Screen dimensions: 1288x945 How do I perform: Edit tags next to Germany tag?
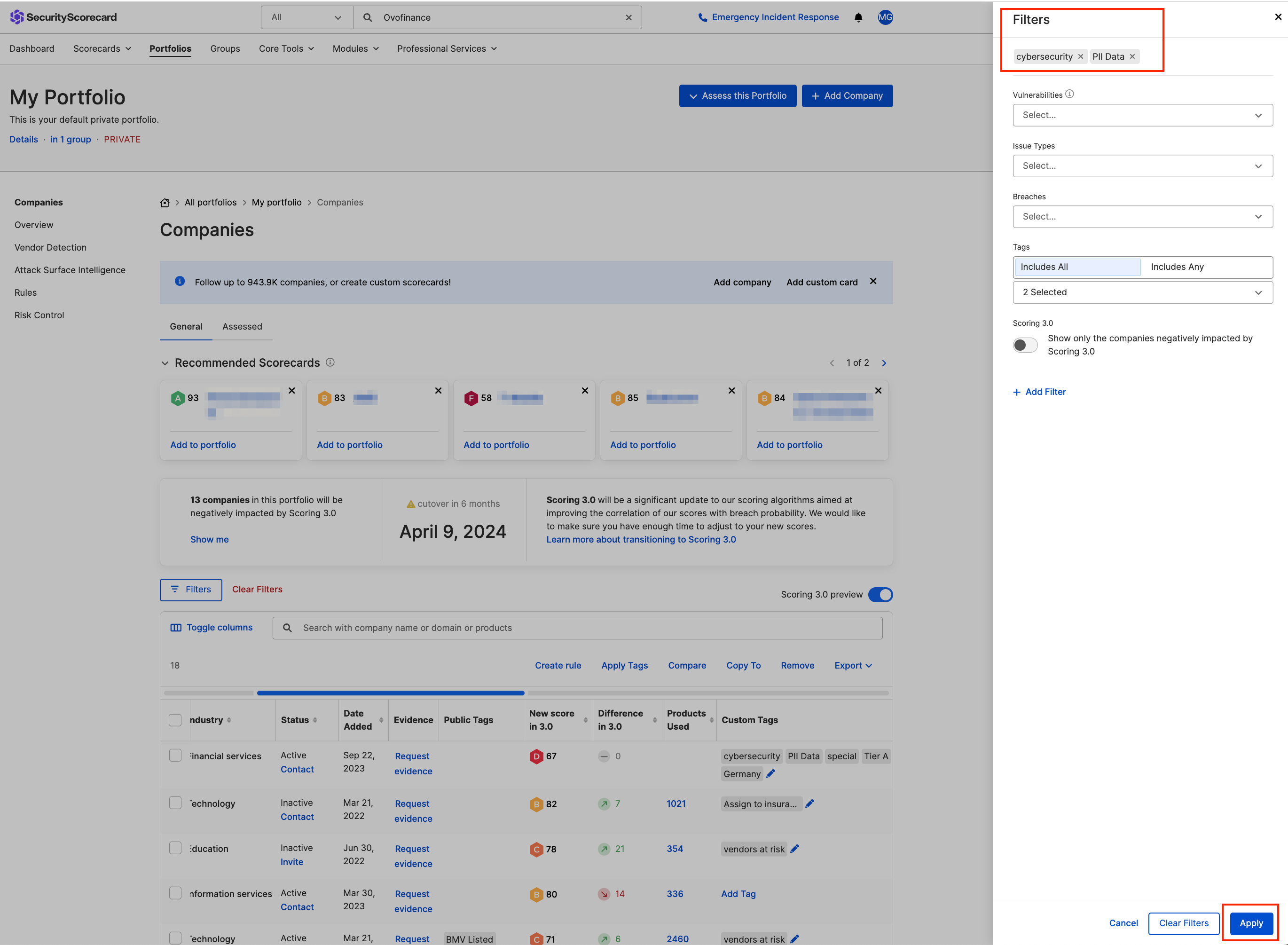[770, 774]
